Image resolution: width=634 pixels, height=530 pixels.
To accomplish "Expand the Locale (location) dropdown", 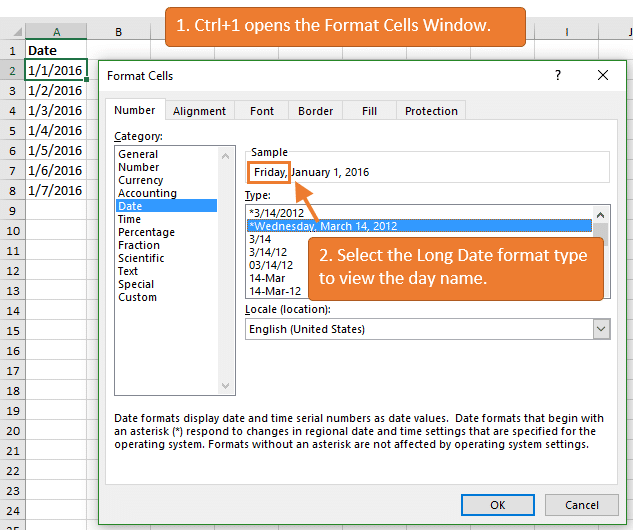I will point(601,329).
